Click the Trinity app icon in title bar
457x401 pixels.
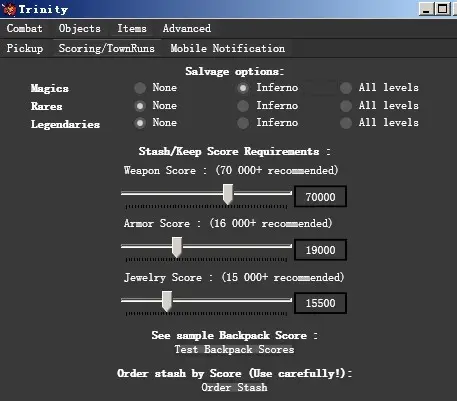coord(9,9)
